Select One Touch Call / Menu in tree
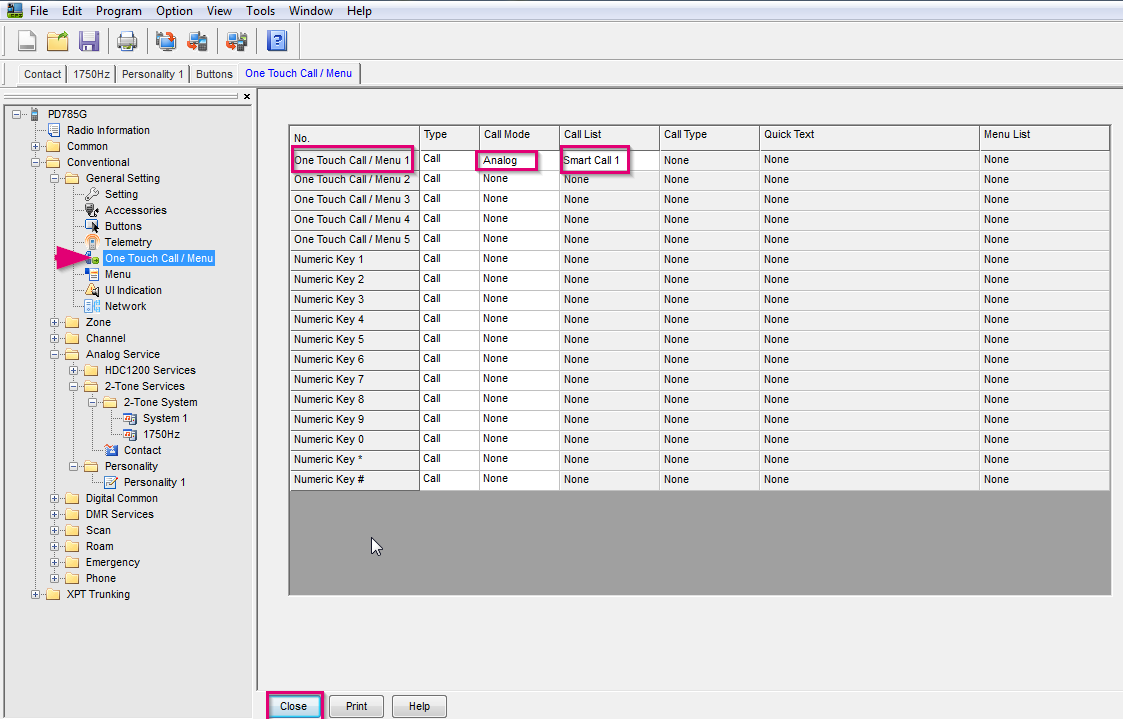1123x719 pixels. click(x=159, y=259)
